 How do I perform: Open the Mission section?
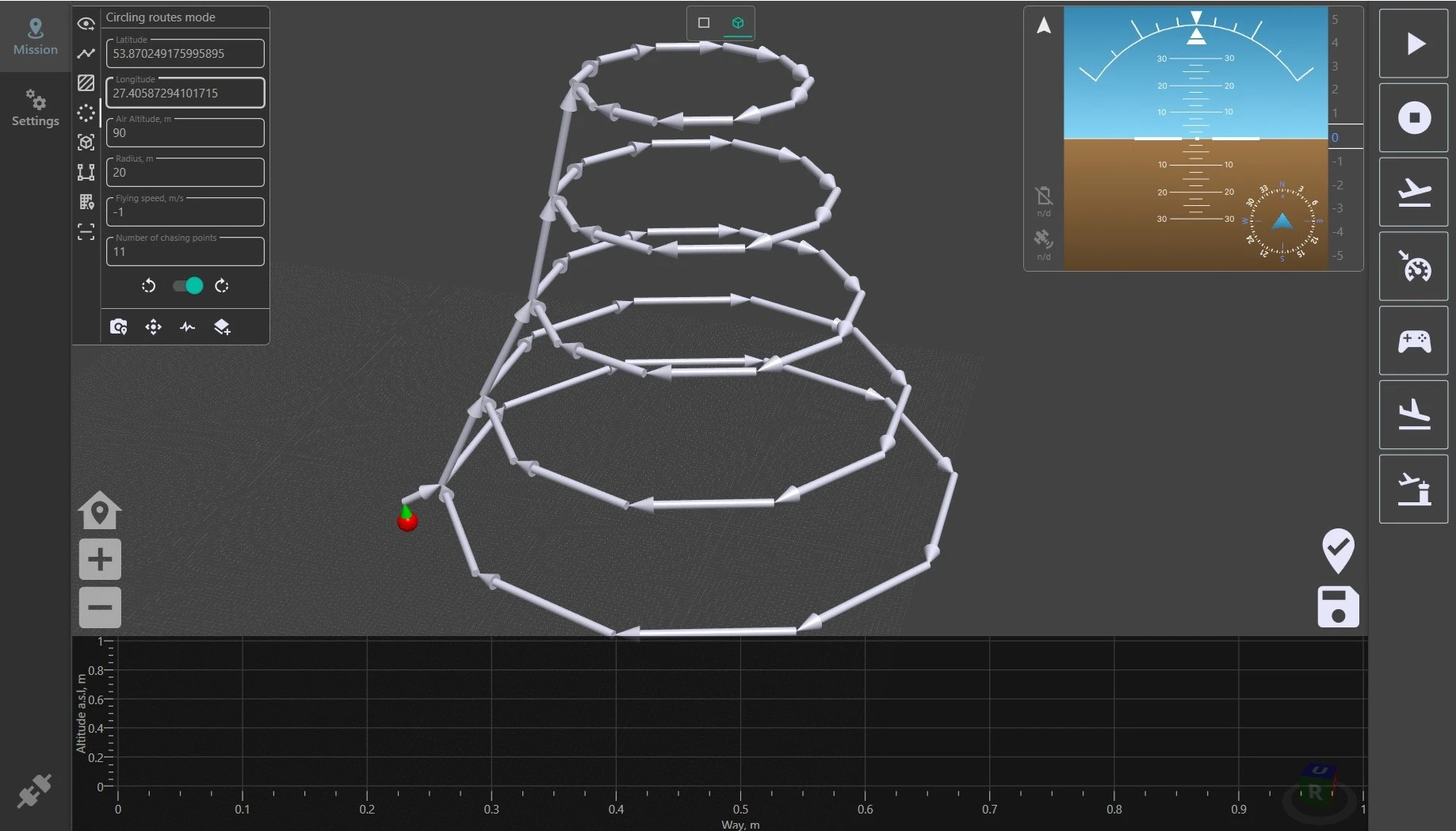tap(35, 36)
